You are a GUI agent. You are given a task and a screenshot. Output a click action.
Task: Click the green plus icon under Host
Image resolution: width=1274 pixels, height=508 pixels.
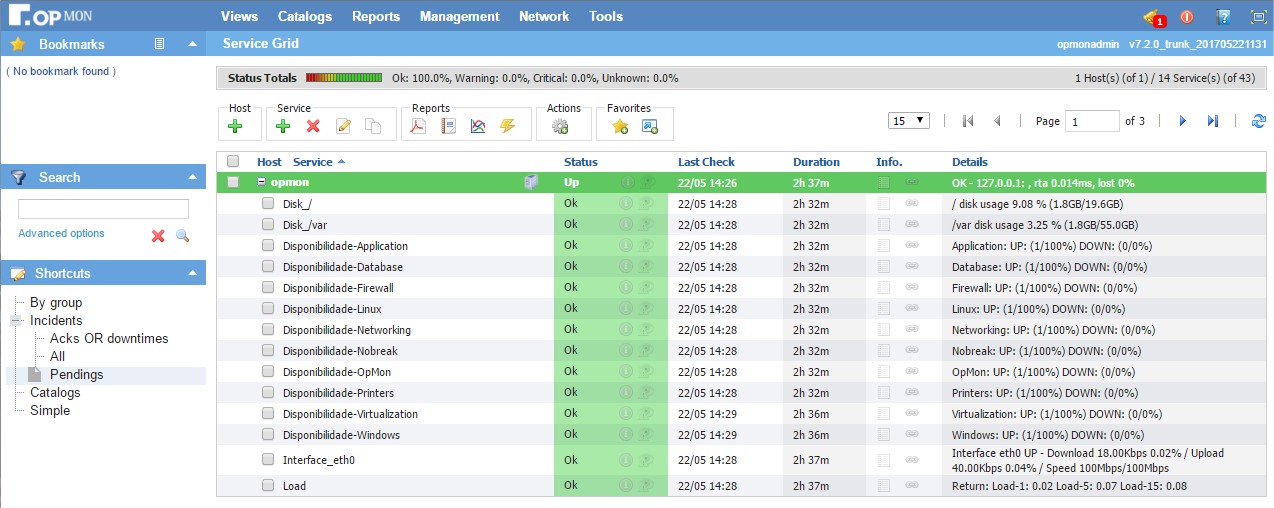coord(235,126)
